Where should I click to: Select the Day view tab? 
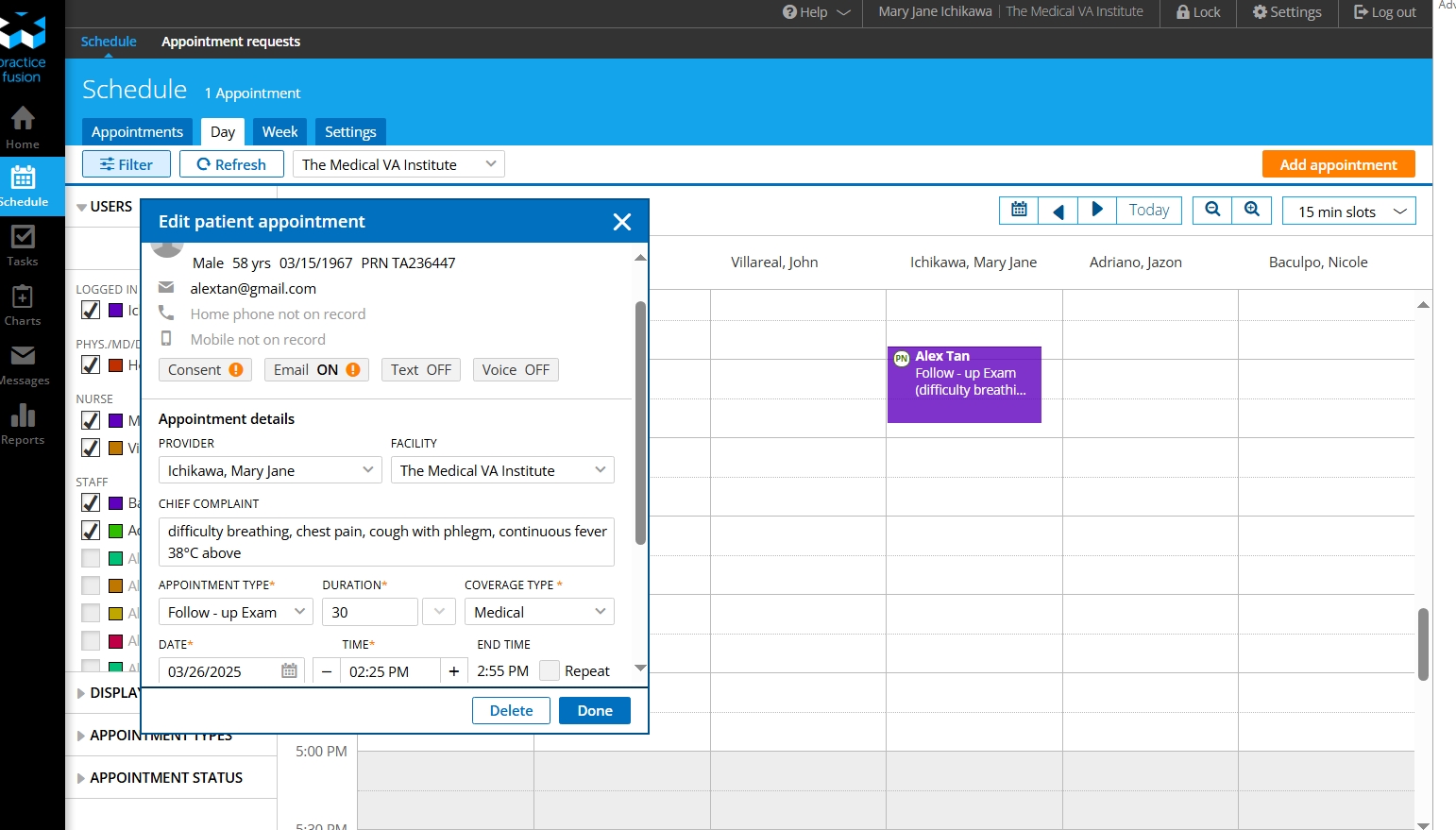[x=223, y=132]
